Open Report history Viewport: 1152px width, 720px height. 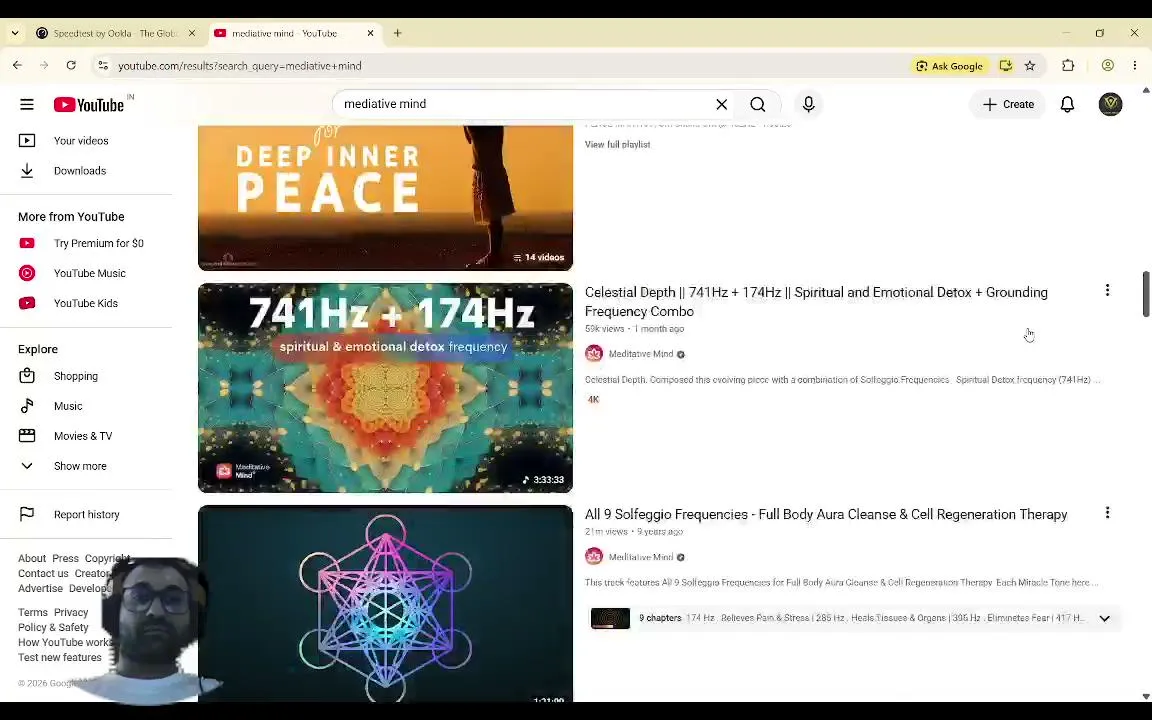pyautogui.click(x=86, y=514)
